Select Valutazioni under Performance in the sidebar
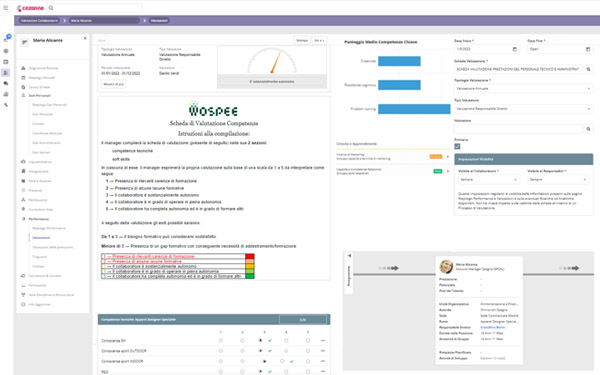The height and width of the screenshot is (375, 600). (x=41, y=238)
